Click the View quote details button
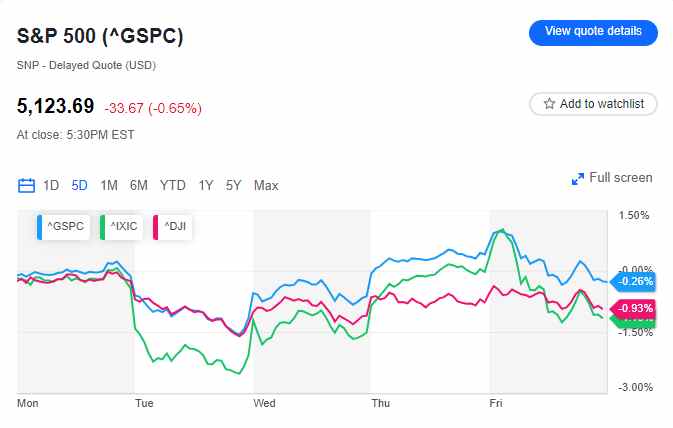673x428 pixels. pyautogui.click(x=592, y=32)
